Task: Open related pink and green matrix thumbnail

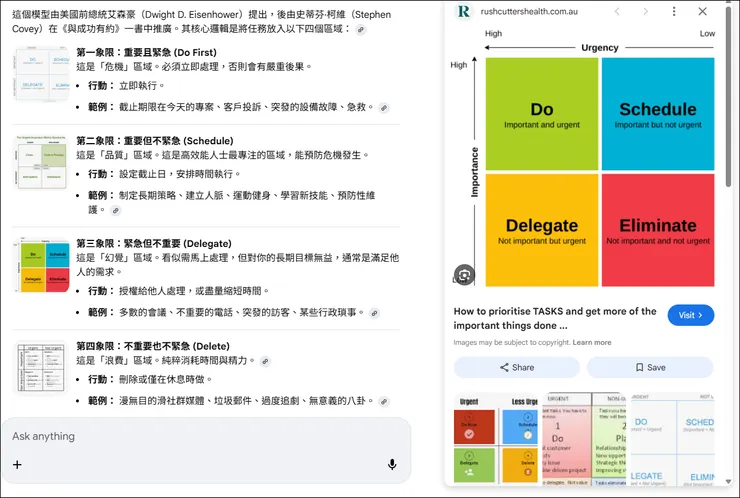Action: 584,439
